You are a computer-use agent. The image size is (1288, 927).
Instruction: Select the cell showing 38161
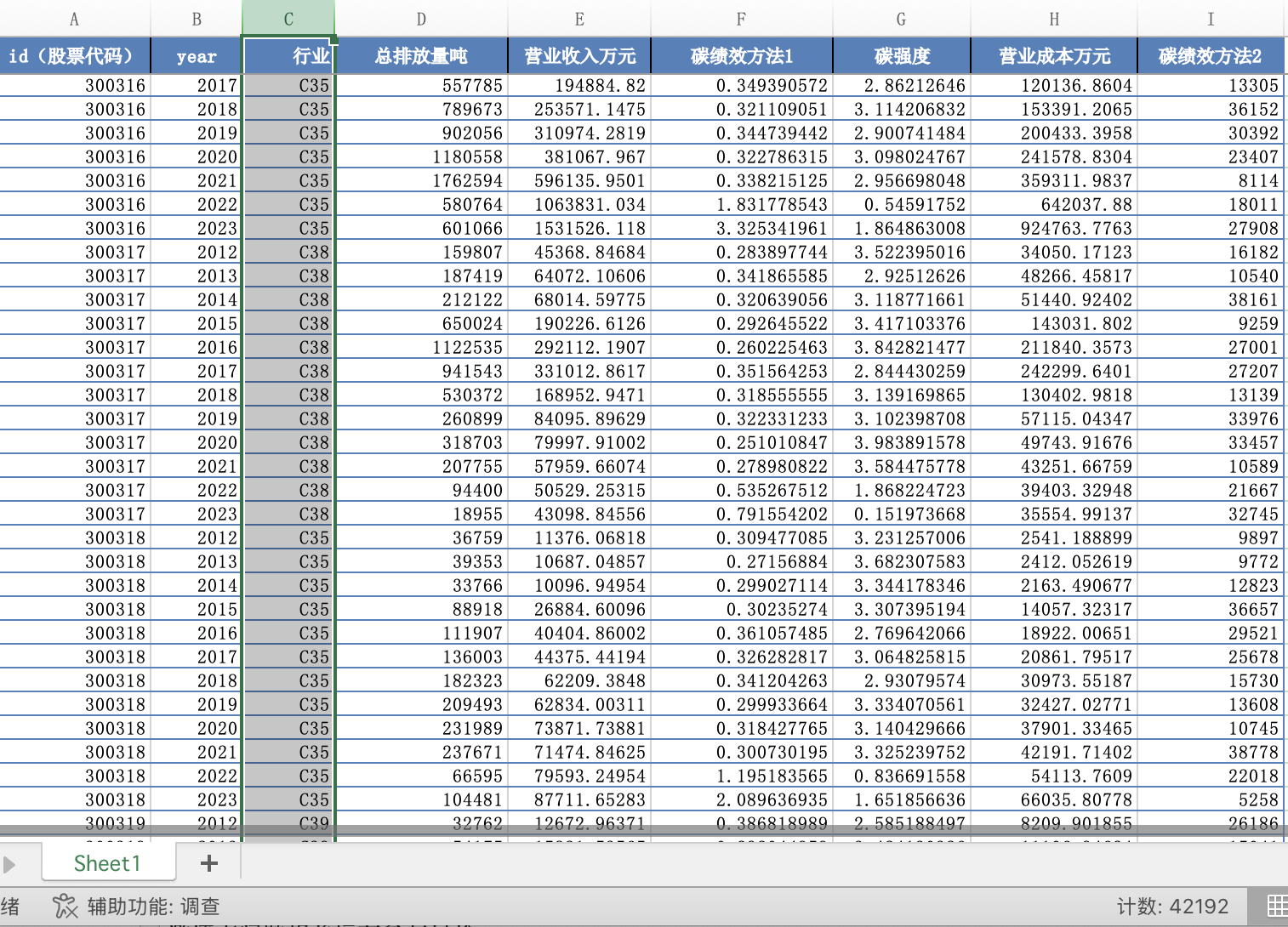pyautogui.click(x=1211, y=299)
